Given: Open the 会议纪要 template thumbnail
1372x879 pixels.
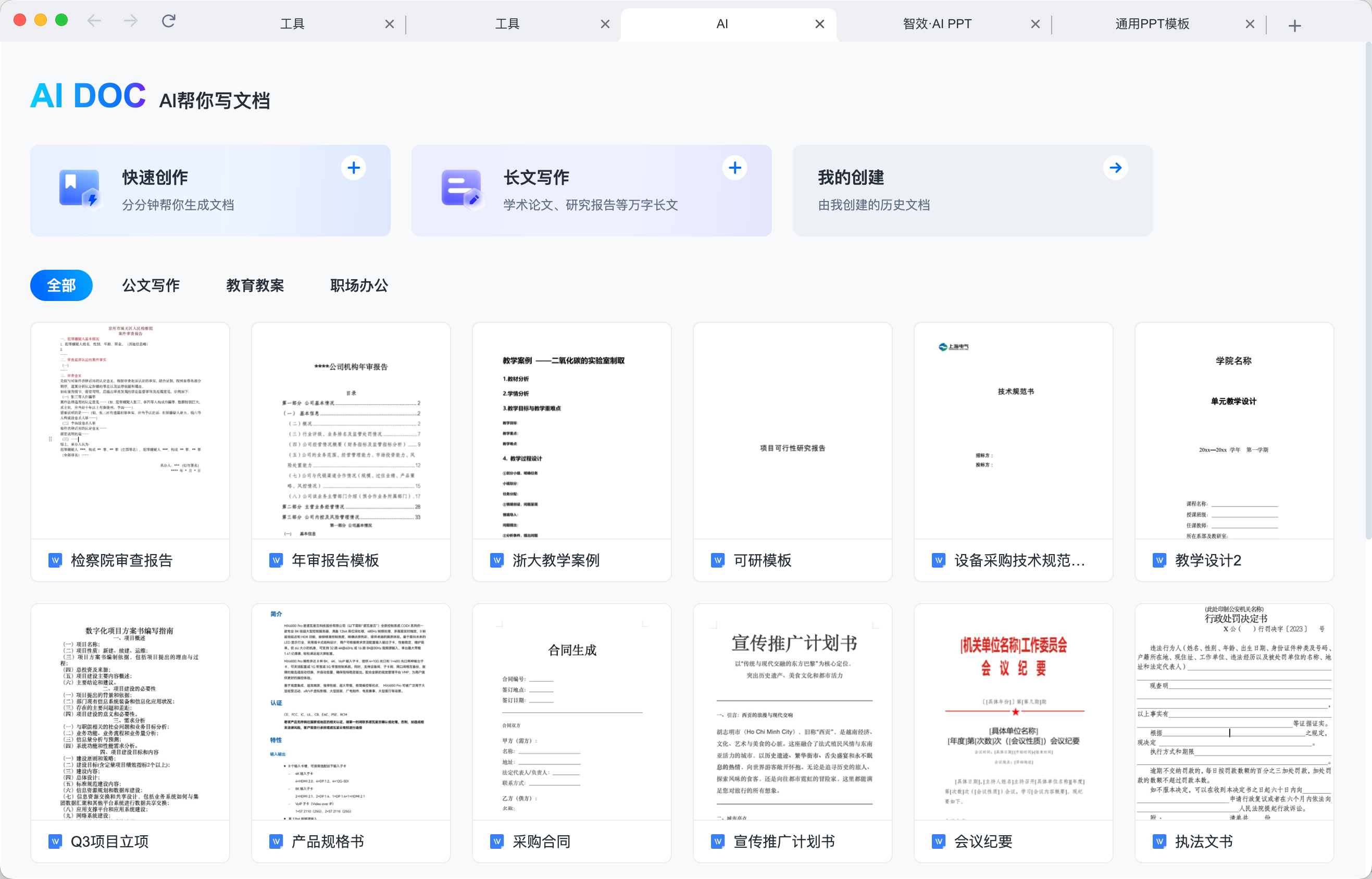Looking at the screenshot, I should 1014,712.
